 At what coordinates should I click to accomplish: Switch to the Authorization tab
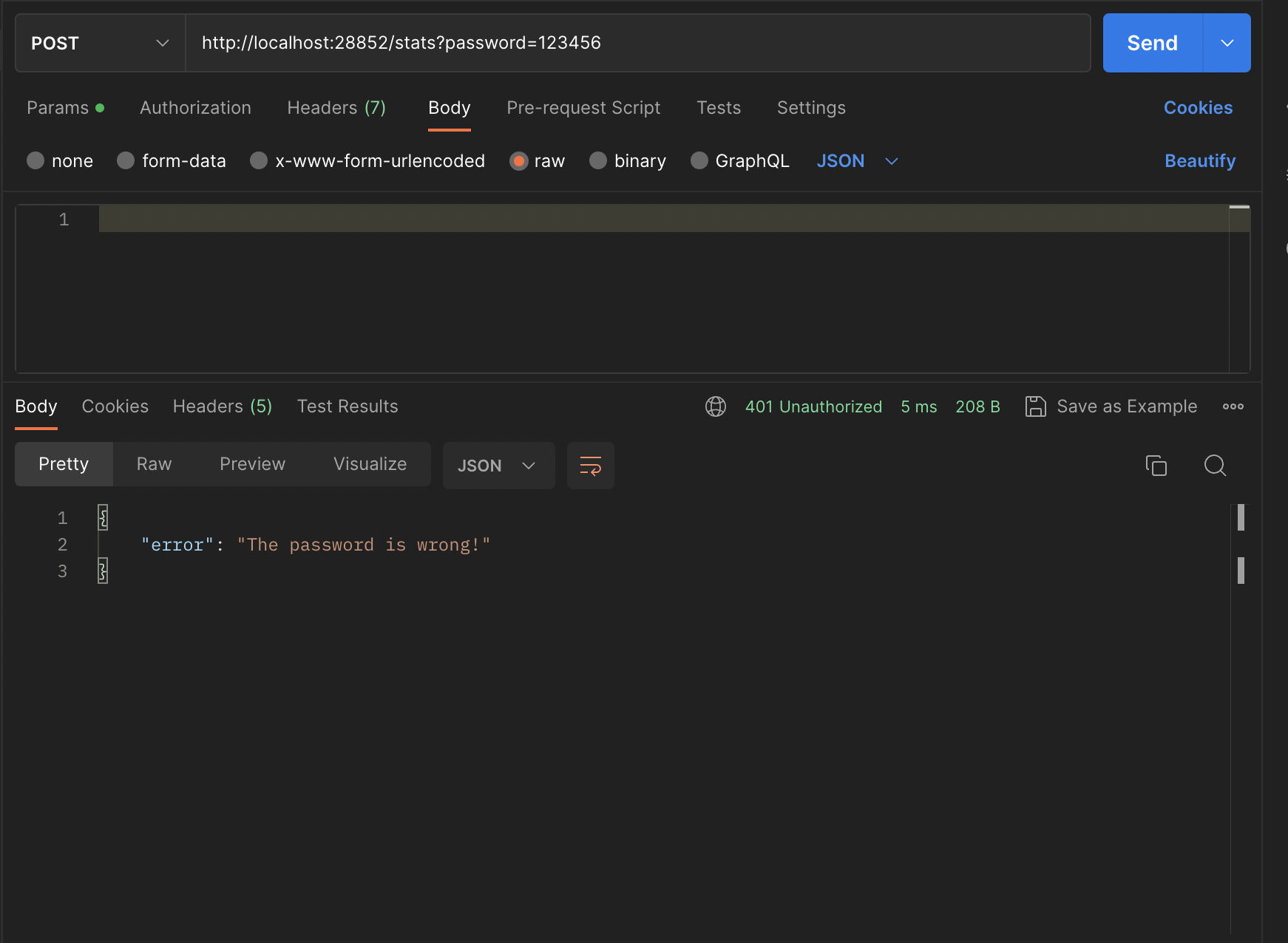tap(194, 108)
